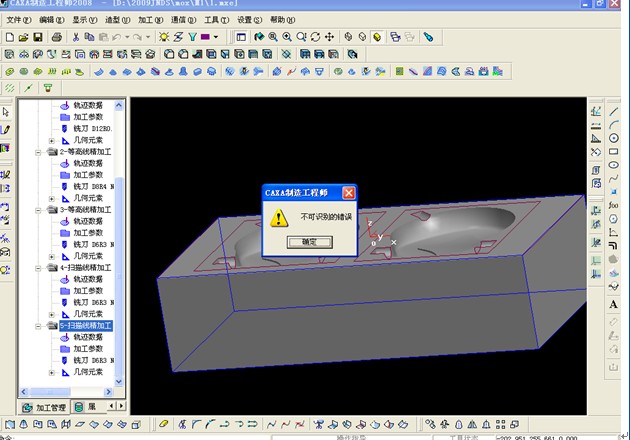Toggle the view layout window icon

tap(241, 37)
